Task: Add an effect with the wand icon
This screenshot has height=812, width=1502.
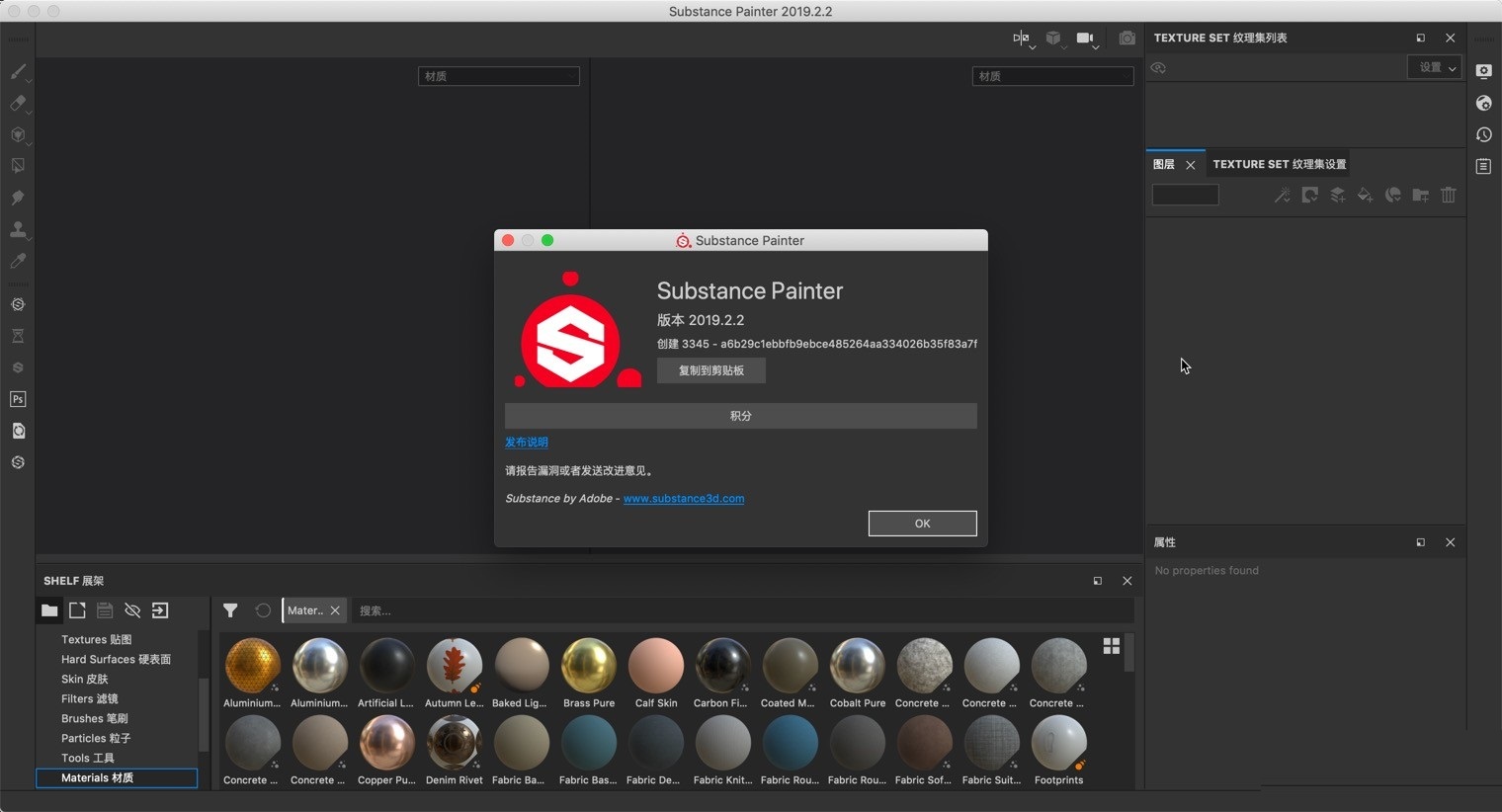Action: [x=1282, y=195]
